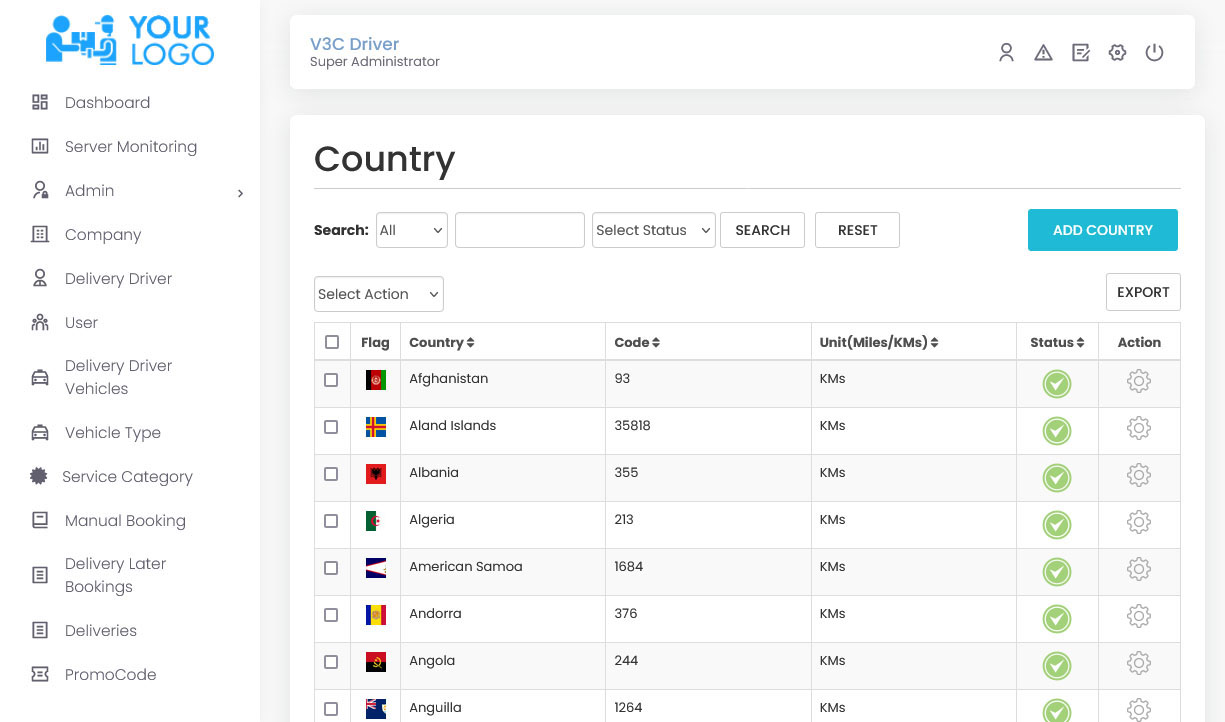Sort table by Status column

point(1057,342)
